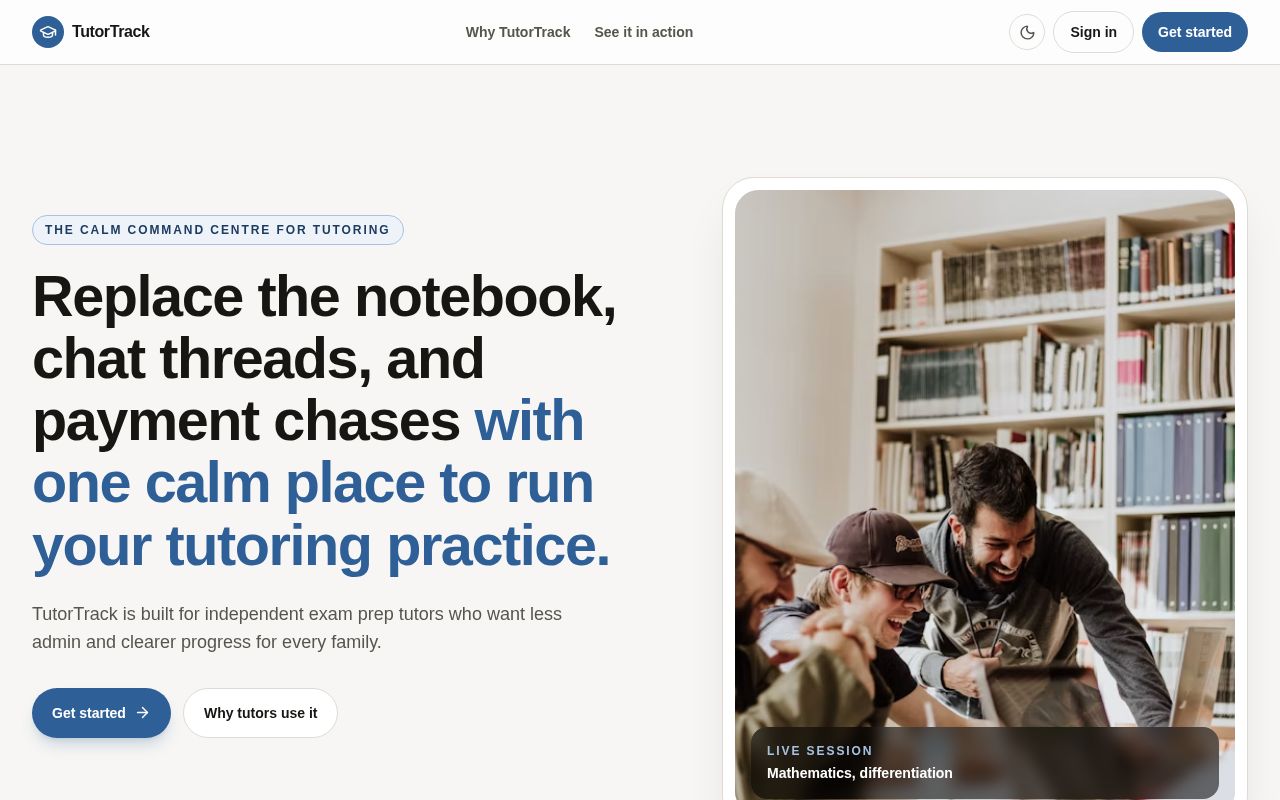The width and height of the screenshot is (1280, 800).
Task: Click the Live Session caption label
Action: [820, 751]
